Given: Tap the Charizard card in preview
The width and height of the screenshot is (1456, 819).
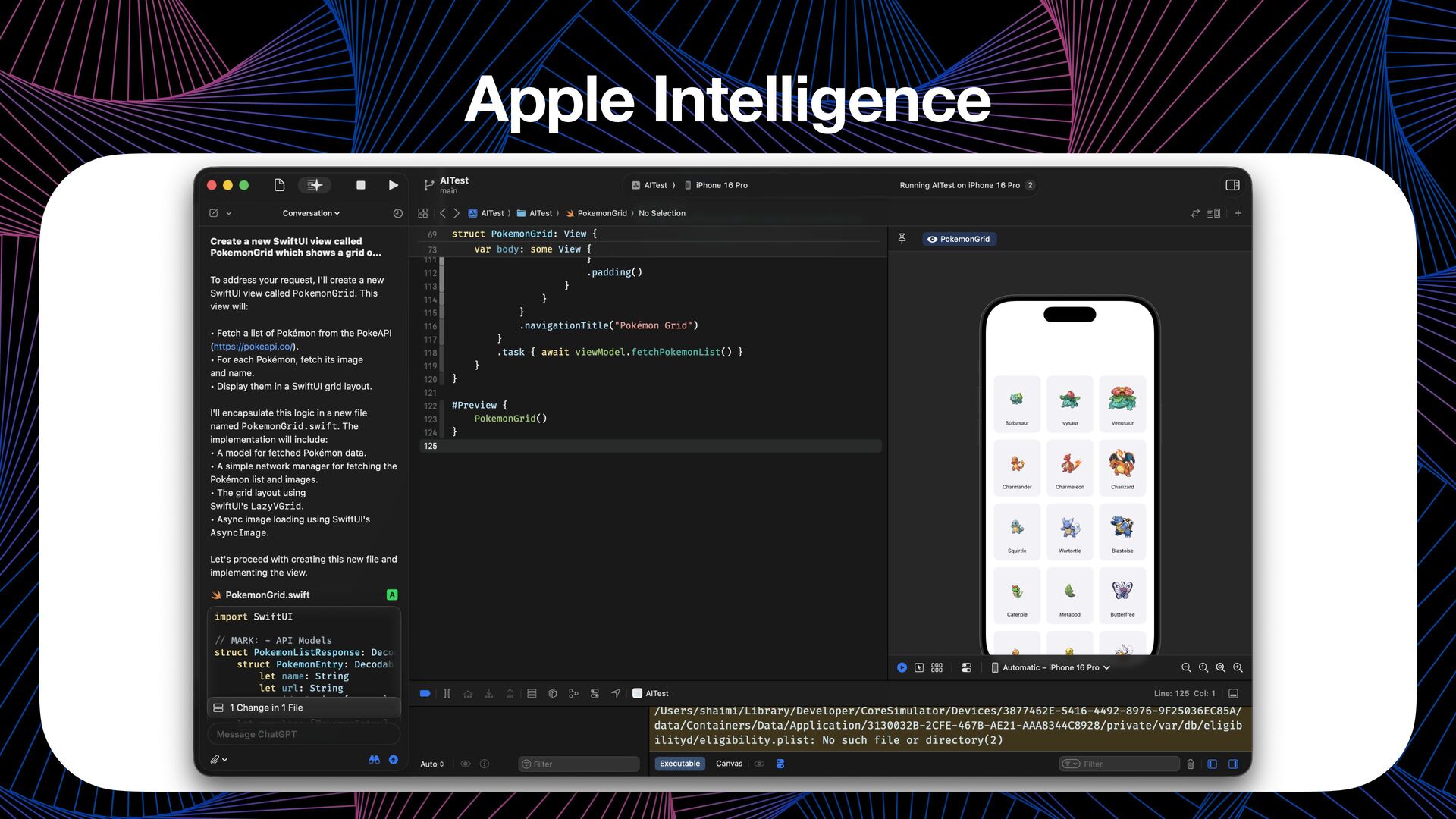Looking at the screenshot, I should [1122, 468].
